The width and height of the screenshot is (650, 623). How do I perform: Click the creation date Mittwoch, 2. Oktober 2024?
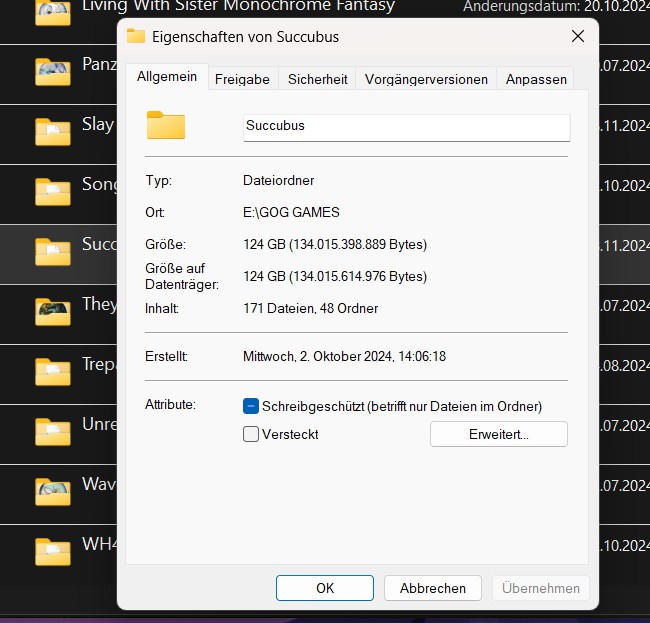(x=318, y=356)
